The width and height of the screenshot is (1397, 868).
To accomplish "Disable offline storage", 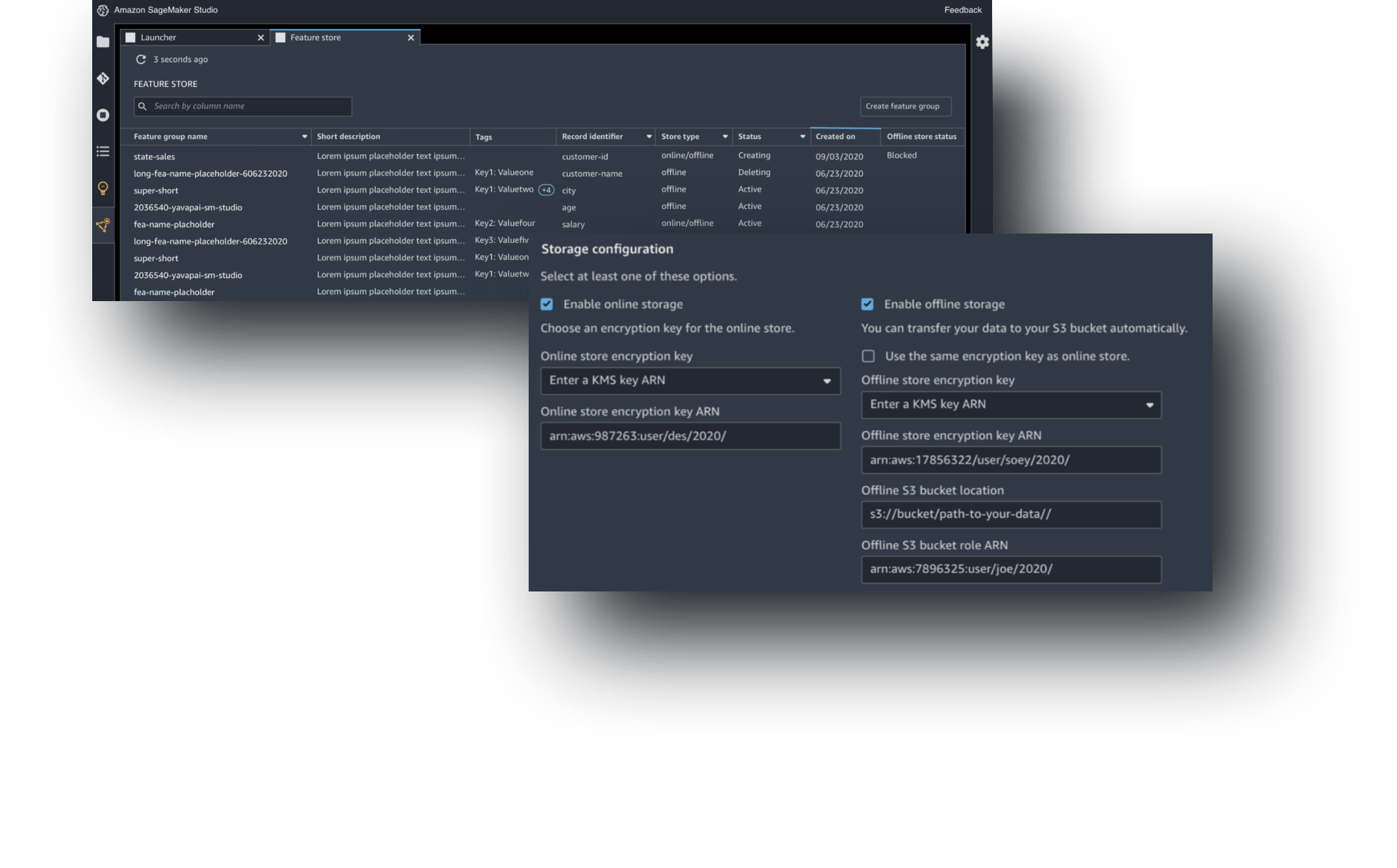I will coord(868,304).
